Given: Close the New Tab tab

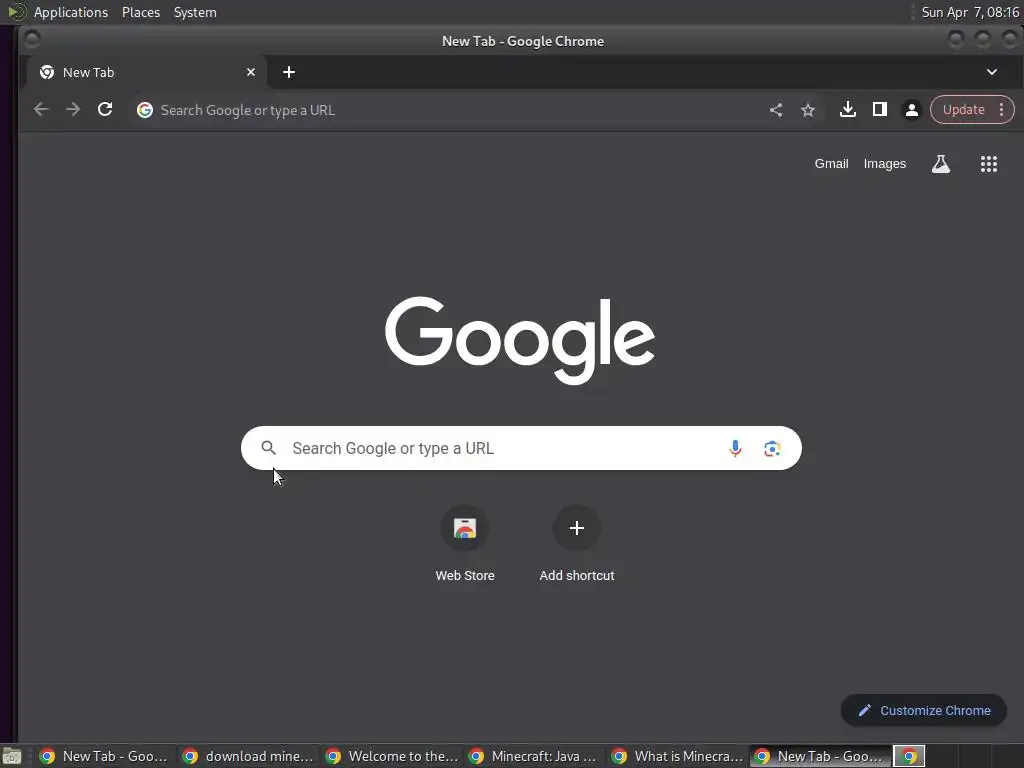Looking at the screenshot, I should [251, 72].
